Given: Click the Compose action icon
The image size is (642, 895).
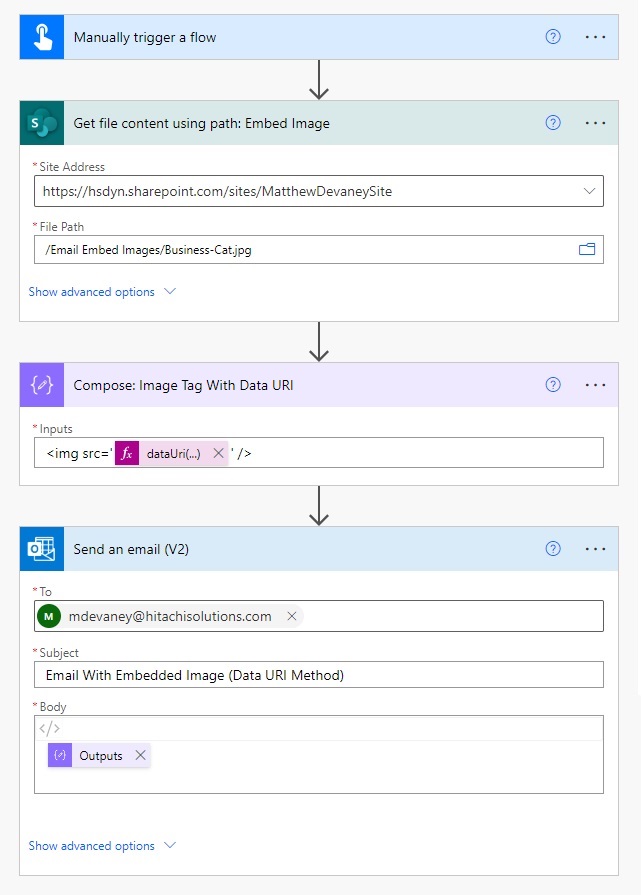Looking at the screenshot, I should click(41, 384).
